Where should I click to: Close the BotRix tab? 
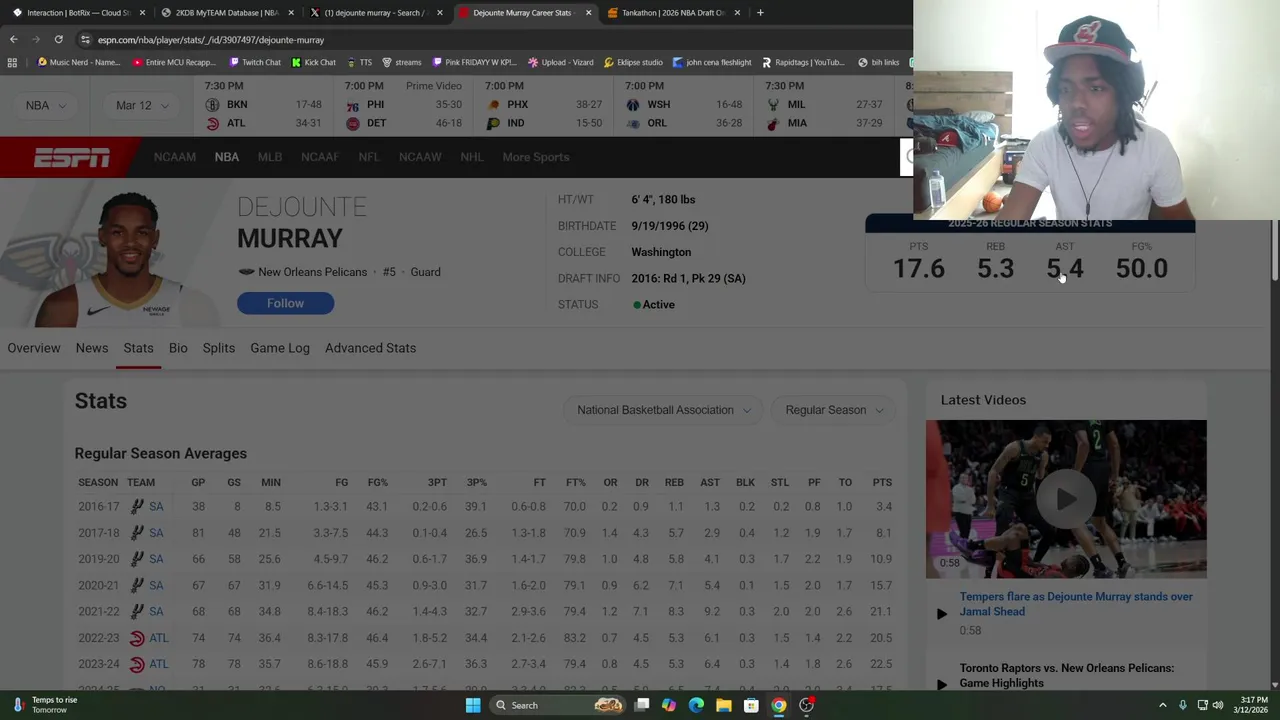(x=142, y=13)
